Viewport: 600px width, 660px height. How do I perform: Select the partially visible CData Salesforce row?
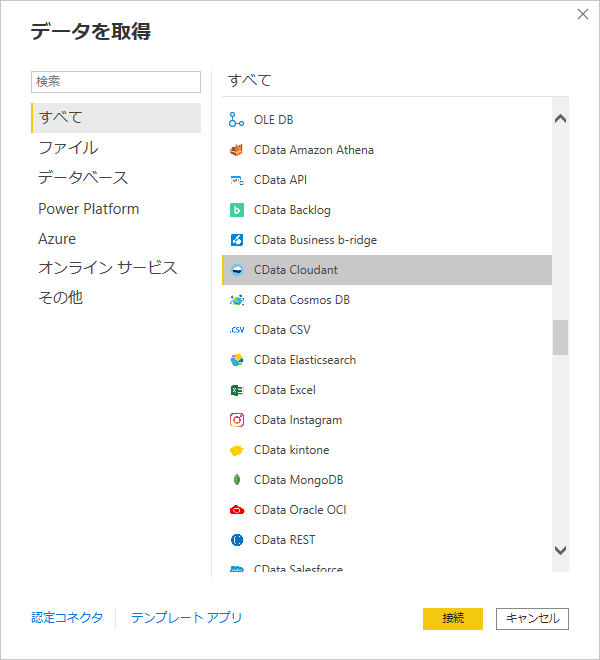[387, 566]
